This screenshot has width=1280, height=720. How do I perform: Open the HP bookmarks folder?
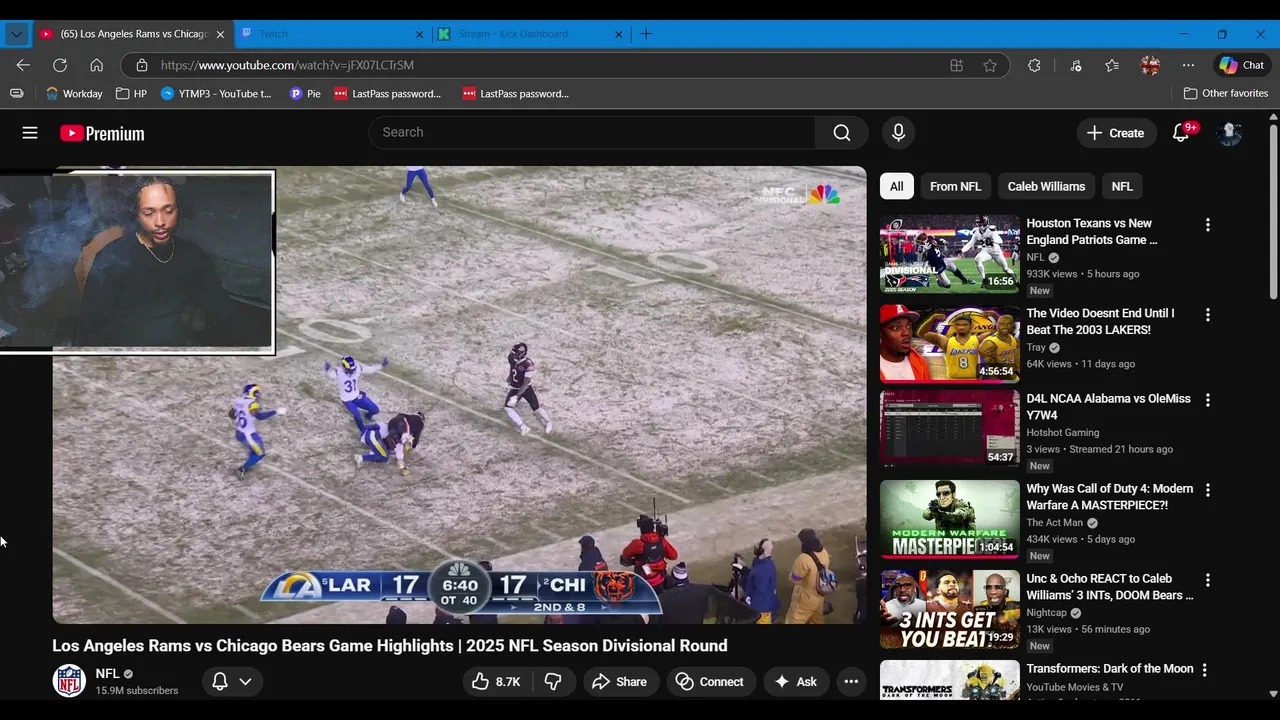131,94
